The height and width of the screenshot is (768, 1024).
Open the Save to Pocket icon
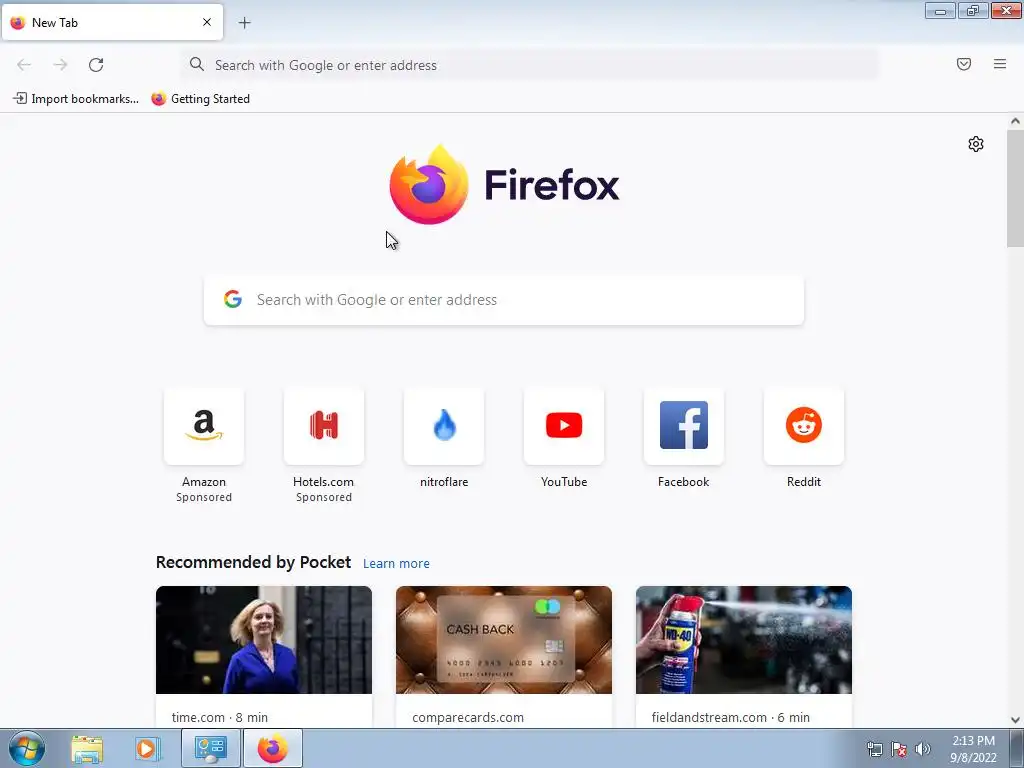[964, 64]
